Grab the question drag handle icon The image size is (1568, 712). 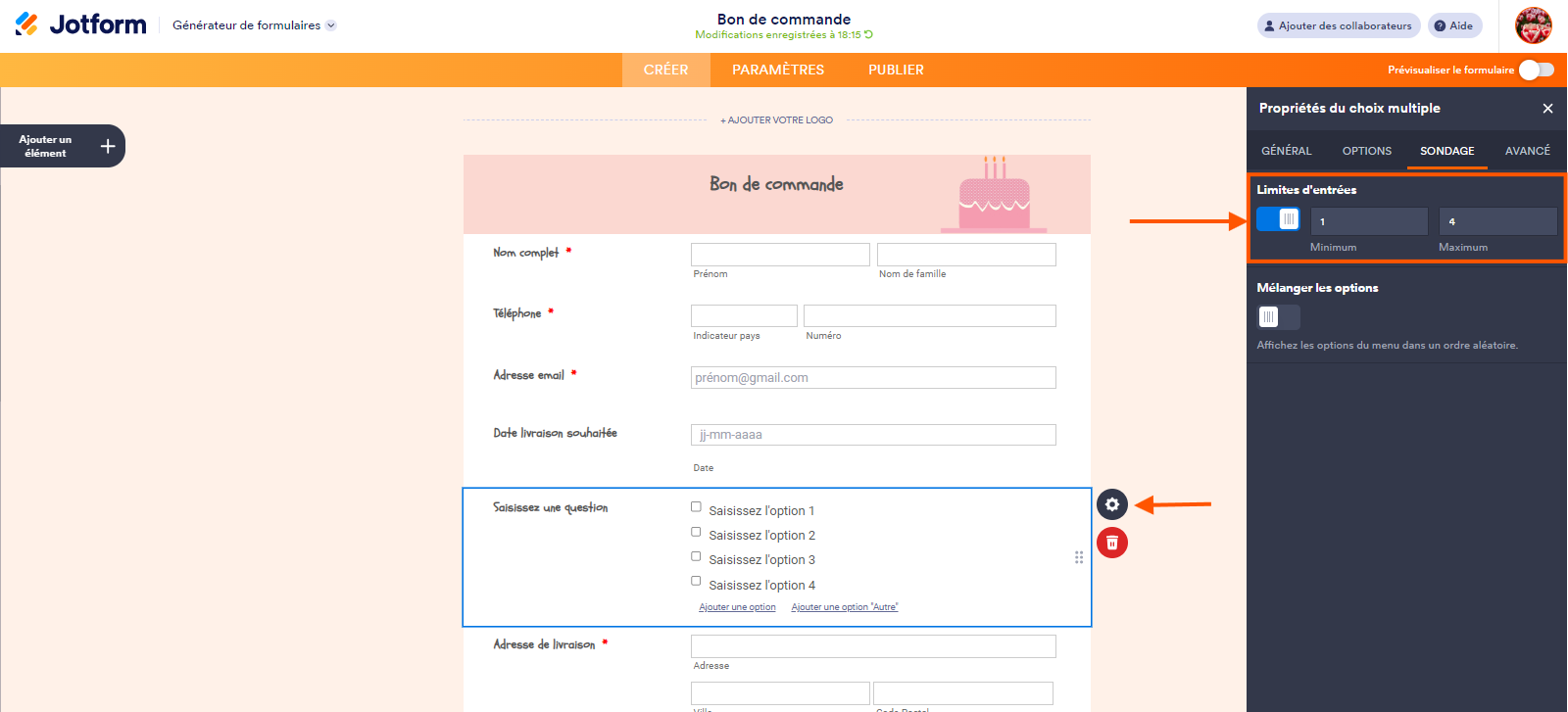[x=1079, y=557]
